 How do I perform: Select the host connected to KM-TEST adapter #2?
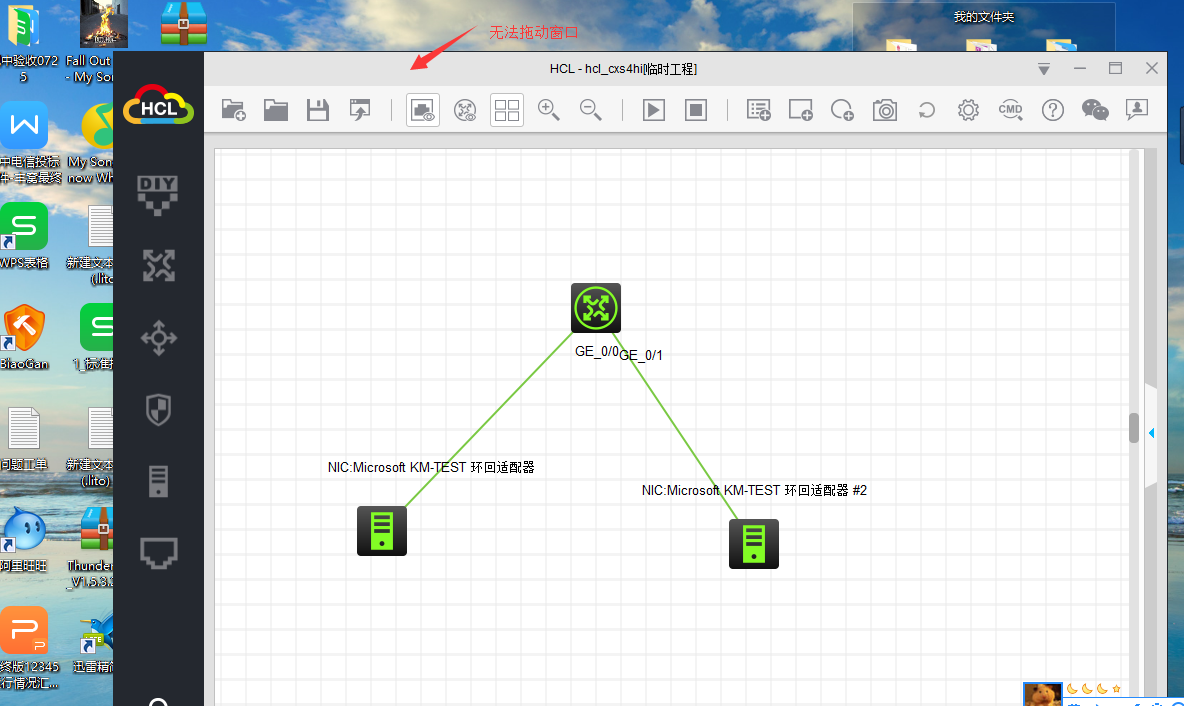click(754, 544)
